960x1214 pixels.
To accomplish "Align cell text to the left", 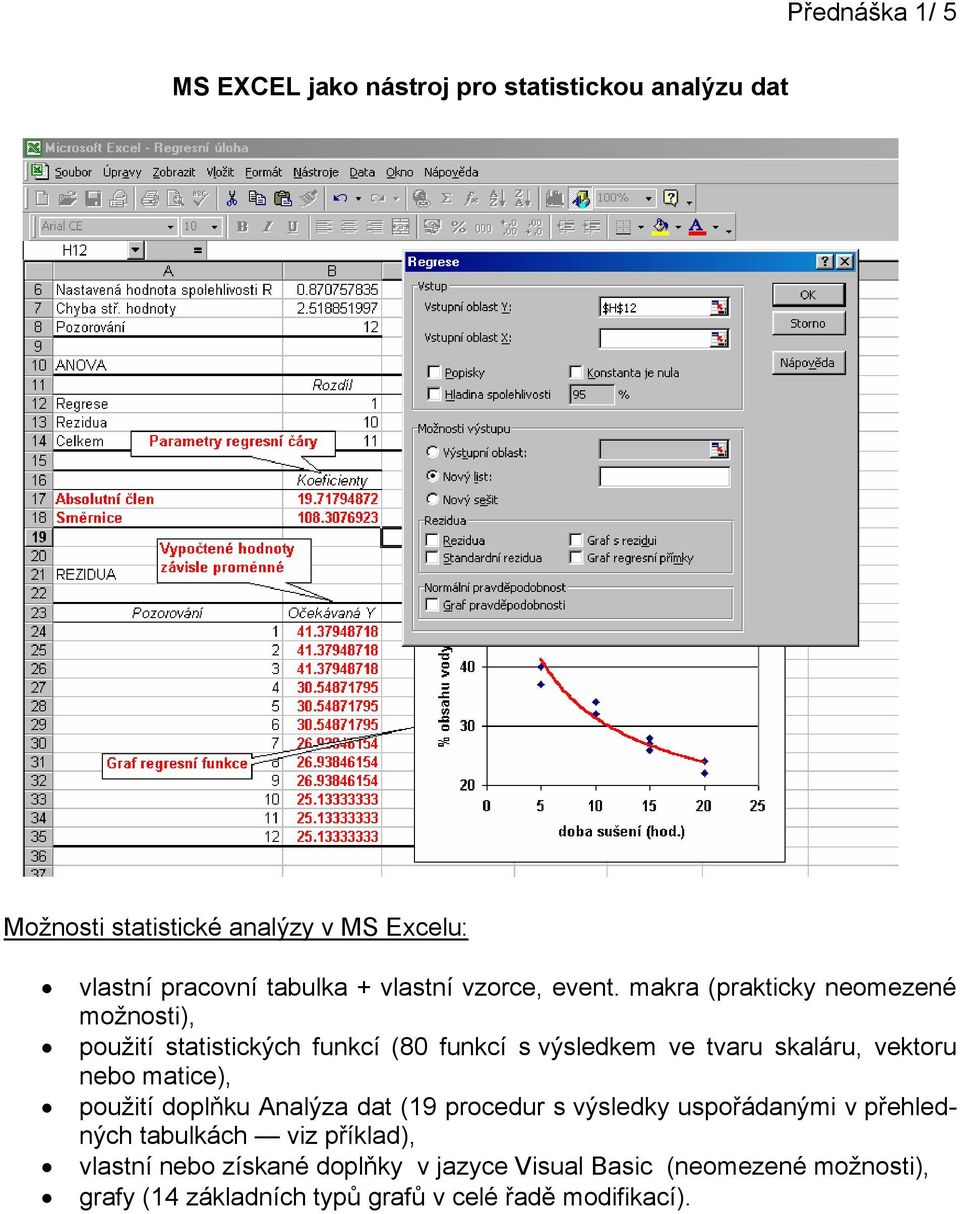I will click(x=324, y=227).
